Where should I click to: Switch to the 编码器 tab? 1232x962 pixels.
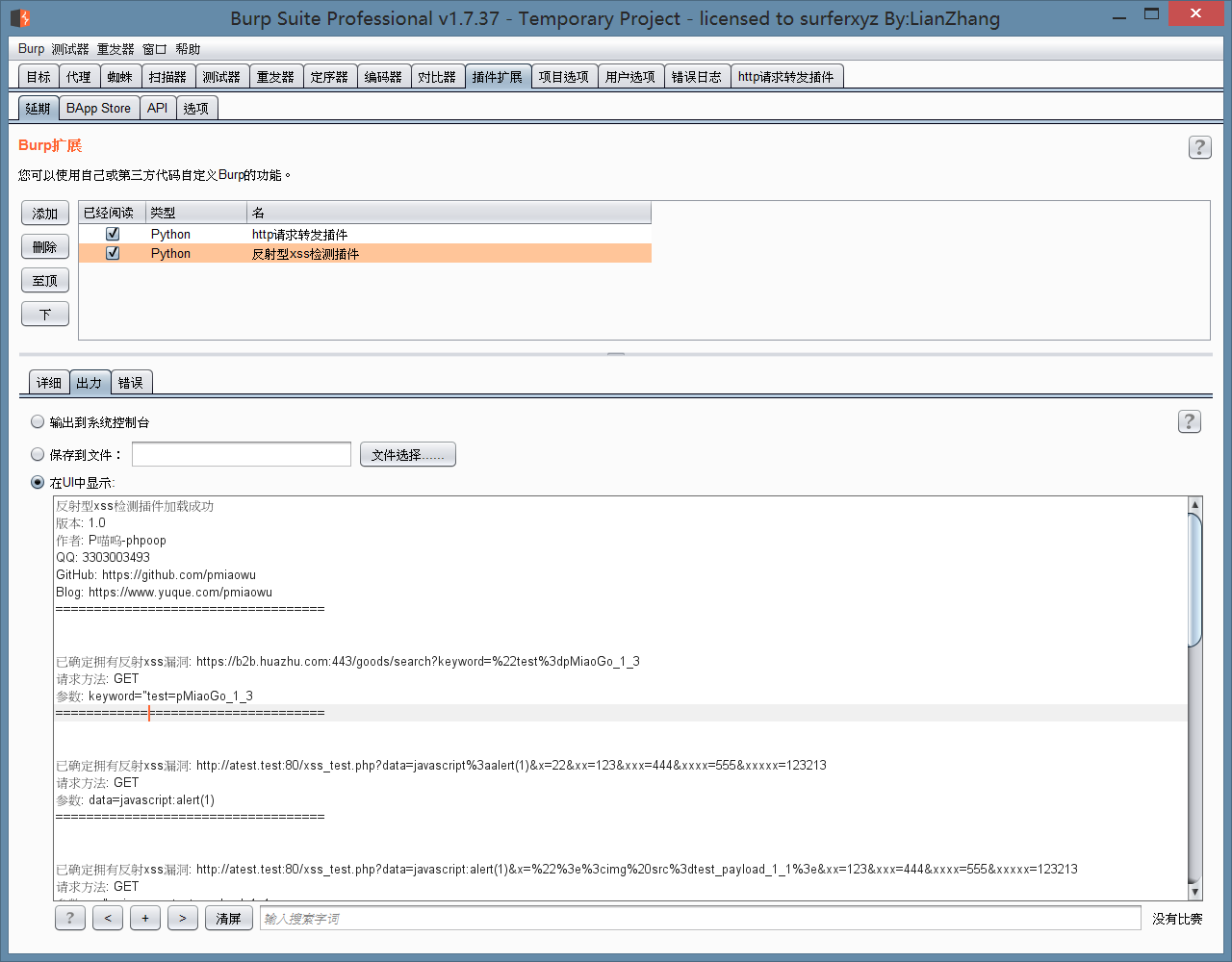383,77
